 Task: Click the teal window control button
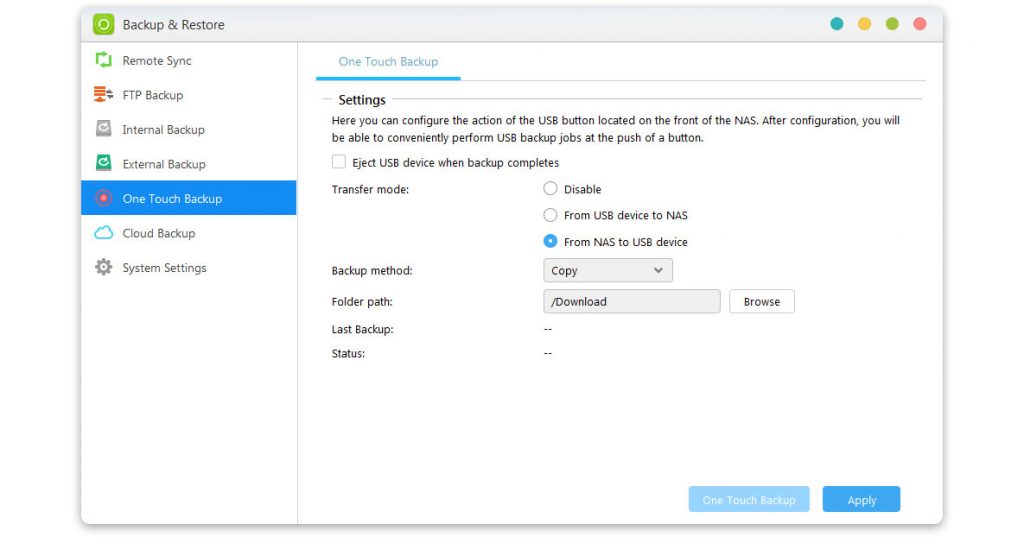(837, 24)
